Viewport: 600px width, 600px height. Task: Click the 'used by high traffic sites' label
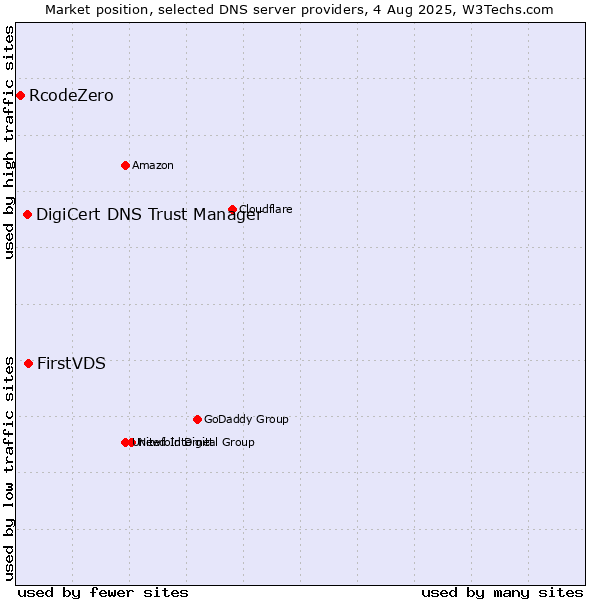(9, 142)
